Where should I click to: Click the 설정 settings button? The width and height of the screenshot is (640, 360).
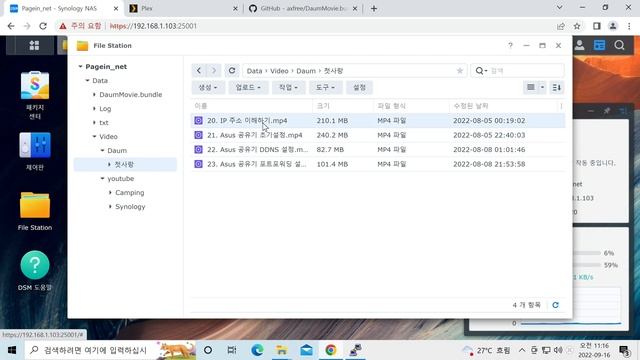[x=359, y=87]
